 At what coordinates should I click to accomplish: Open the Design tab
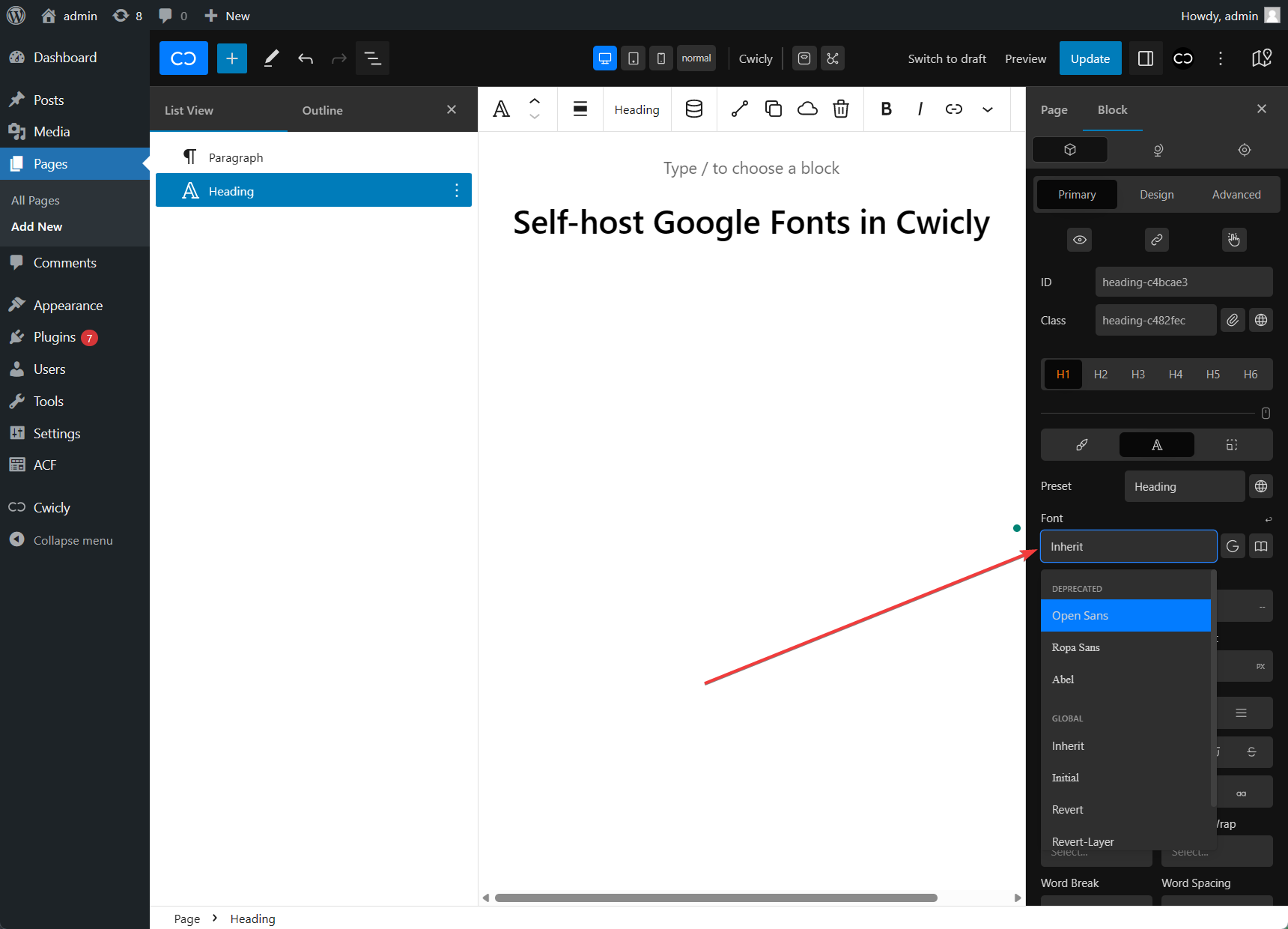tap(1157, 195)
